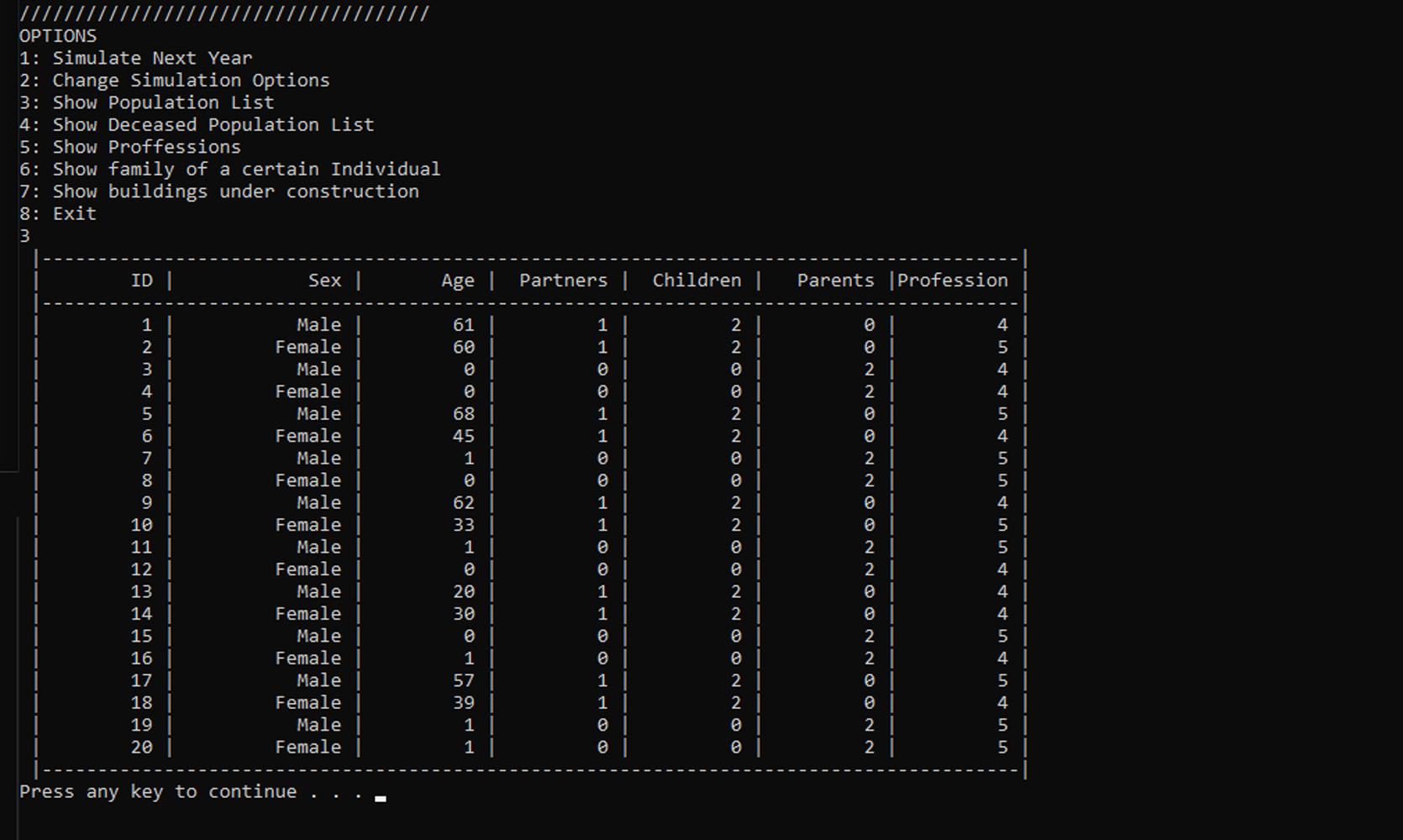Click age value 45 for ID 6
This screenshot has height=840, width=1403.
[464, 436]
